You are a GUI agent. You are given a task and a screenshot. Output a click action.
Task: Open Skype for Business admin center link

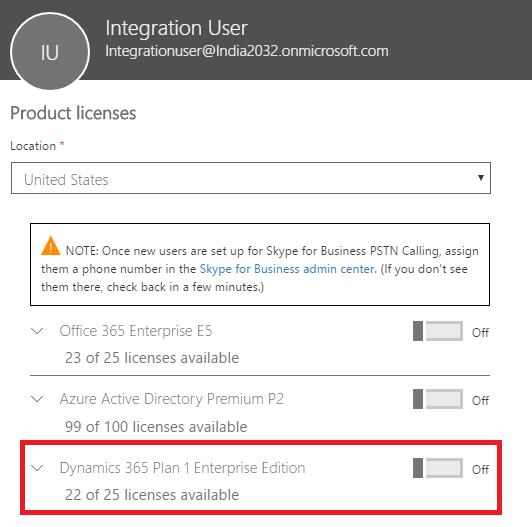tap(288, 269)
